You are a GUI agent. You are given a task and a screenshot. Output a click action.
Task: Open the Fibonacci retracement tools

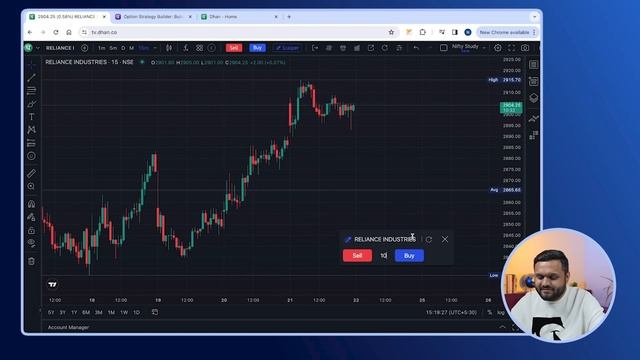click(31, 91)
